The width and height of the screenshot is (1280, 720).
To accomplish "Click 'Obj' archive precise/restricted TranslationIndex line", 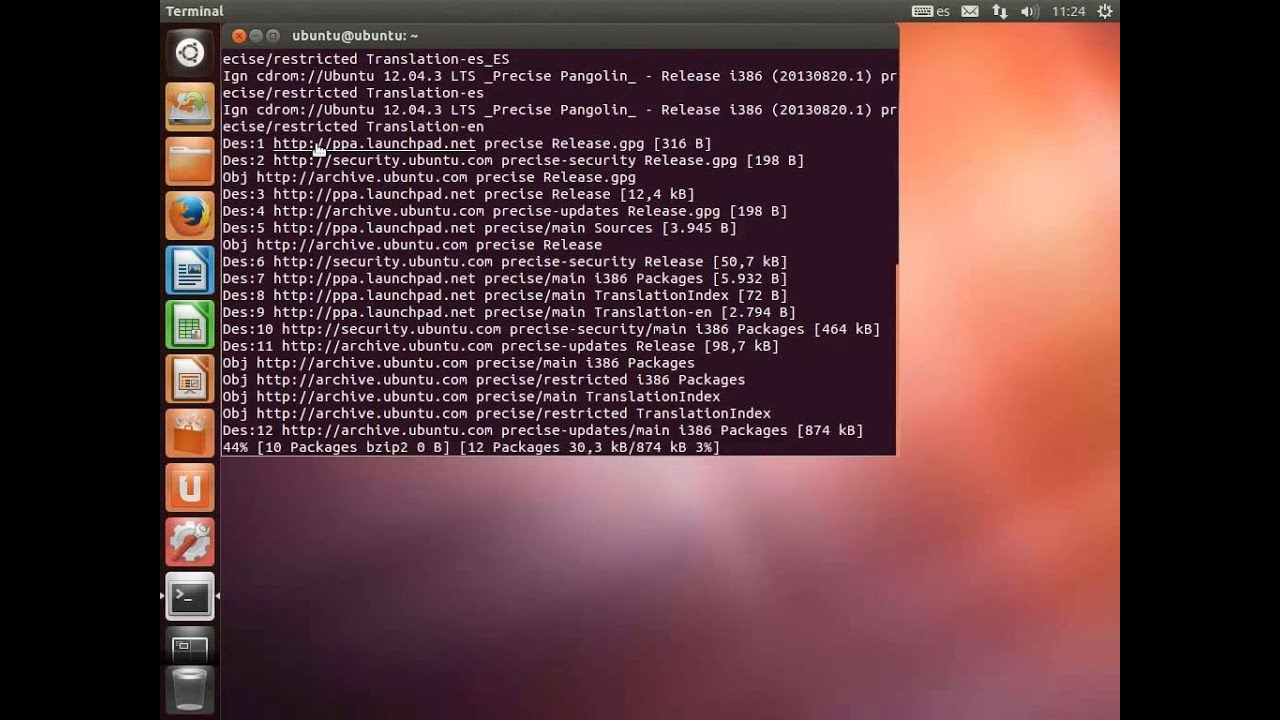I will pyautogui.click(x=496, y=414).
